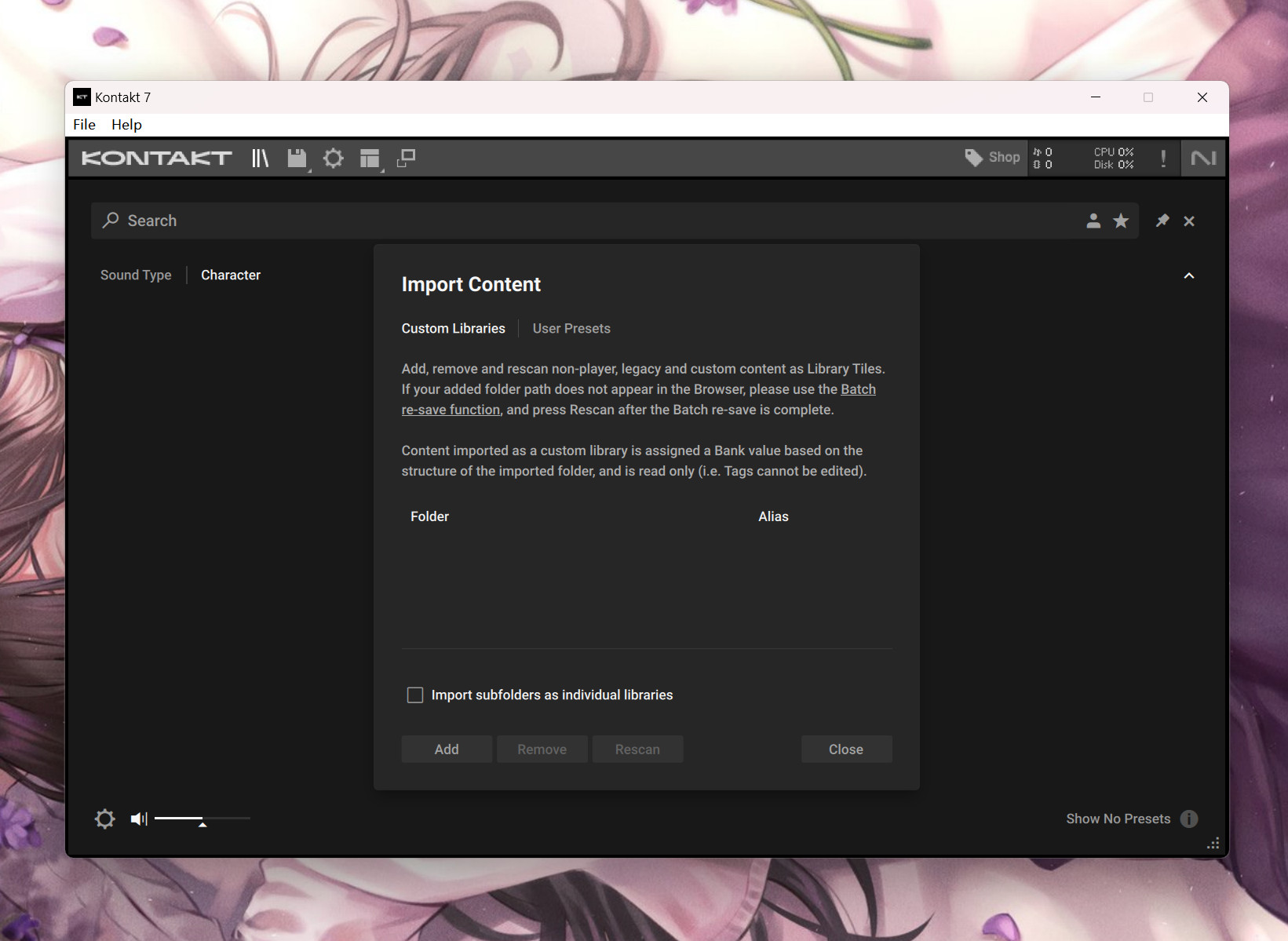Click the Add button
Viewport: 1288px width, 941px height.
point(447,750)
